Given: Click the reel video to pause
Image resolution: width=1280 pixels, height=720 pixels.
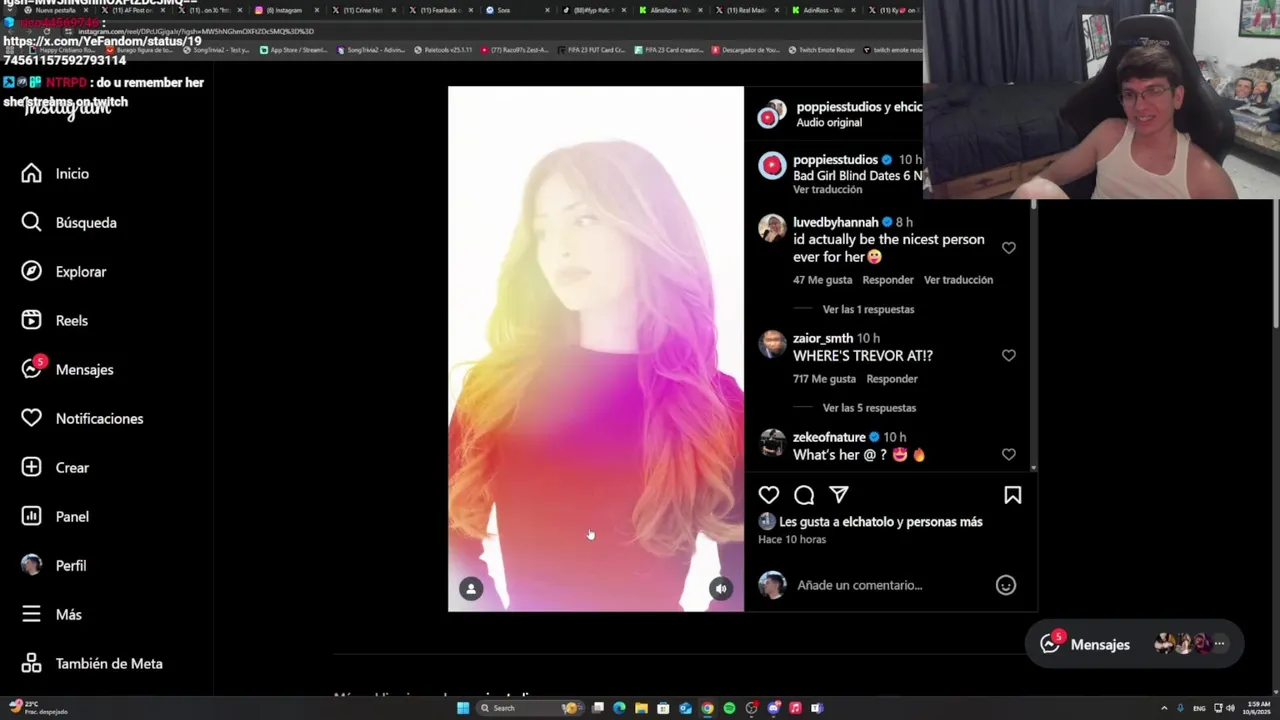Looking at the screenshot, I should click(596, 348).
